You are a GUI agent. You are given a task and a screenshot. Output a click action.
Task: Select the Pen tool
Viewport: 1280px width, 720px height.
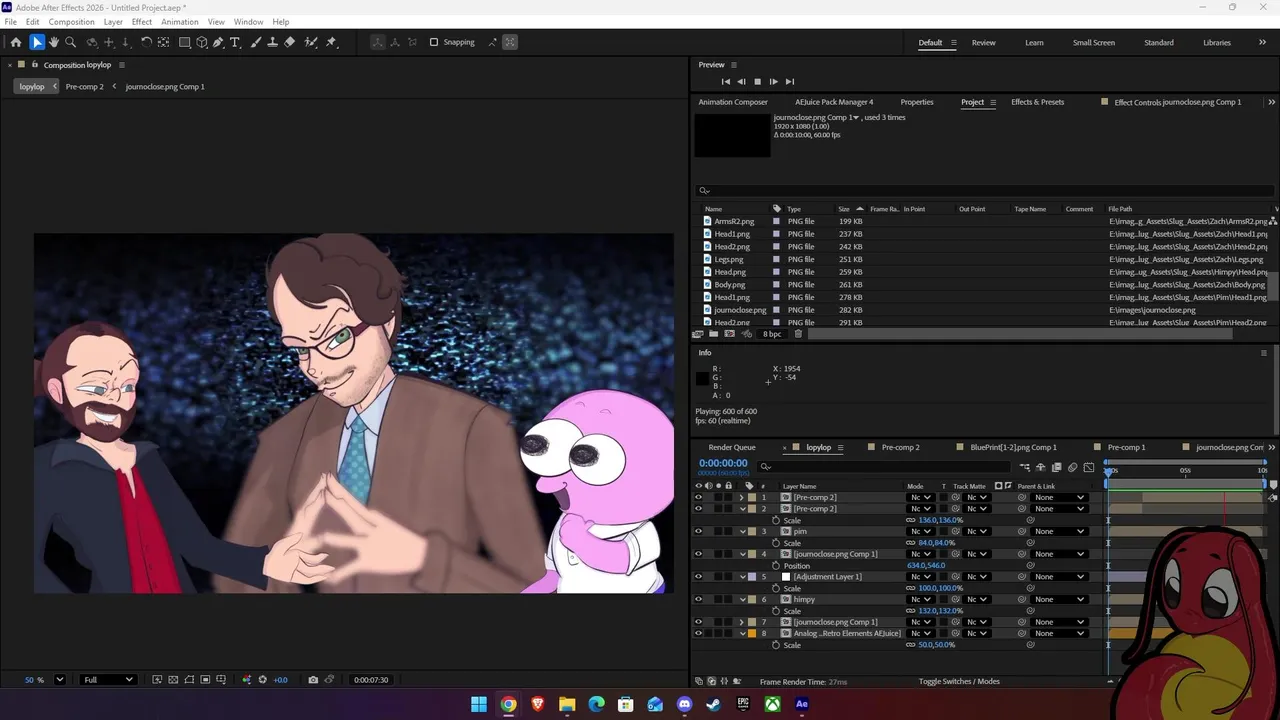[218, 42]
